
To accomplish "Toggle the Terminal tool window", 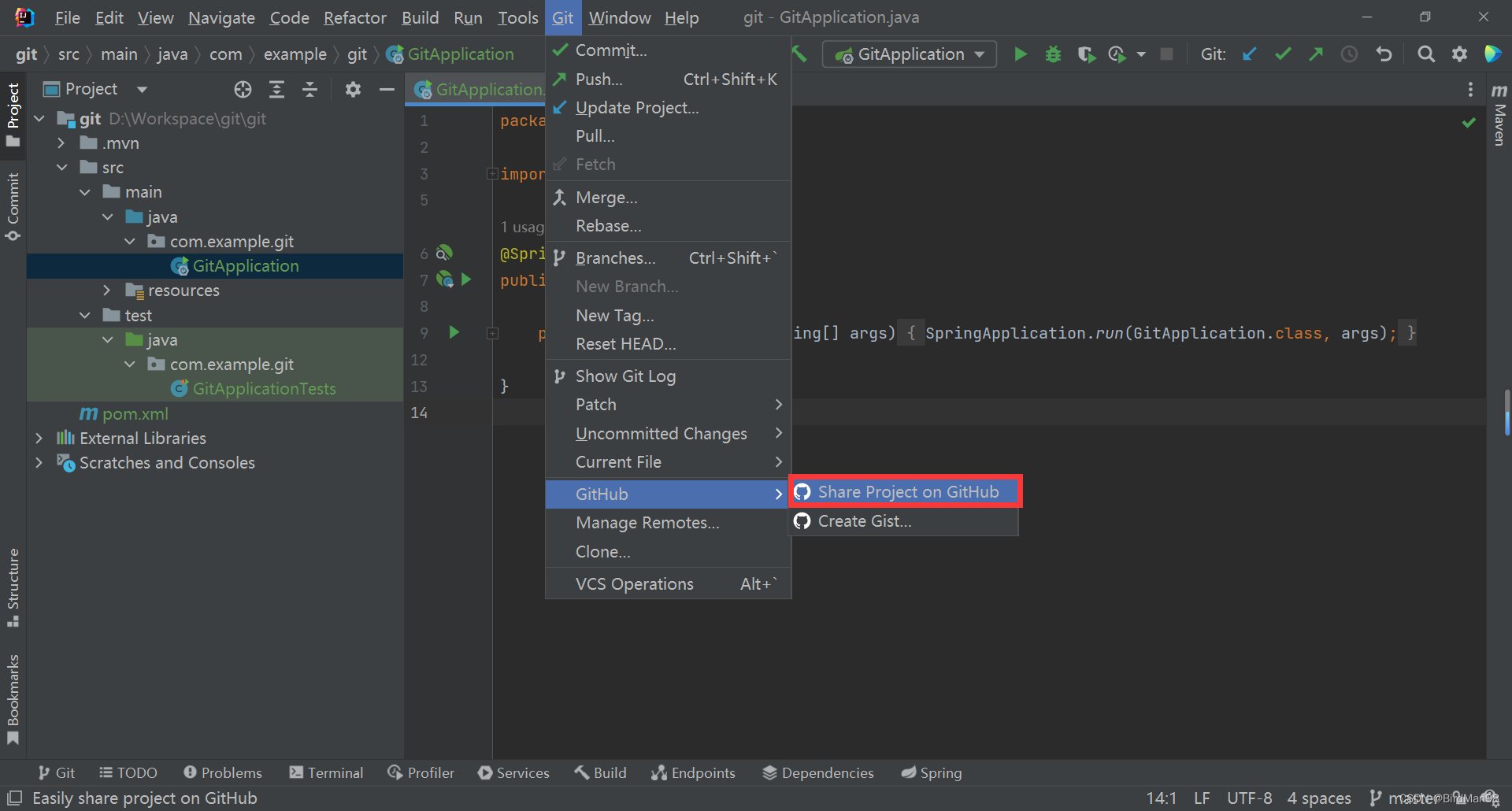I will pos(326,773).
